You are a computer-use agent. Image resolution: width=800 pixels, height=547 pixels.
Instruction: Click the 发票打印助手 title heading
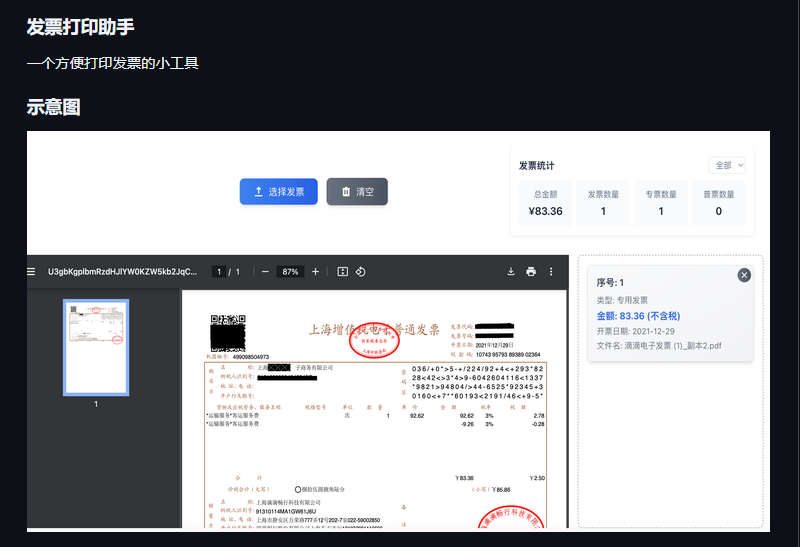pyautogui.click(x=80, y=27)
